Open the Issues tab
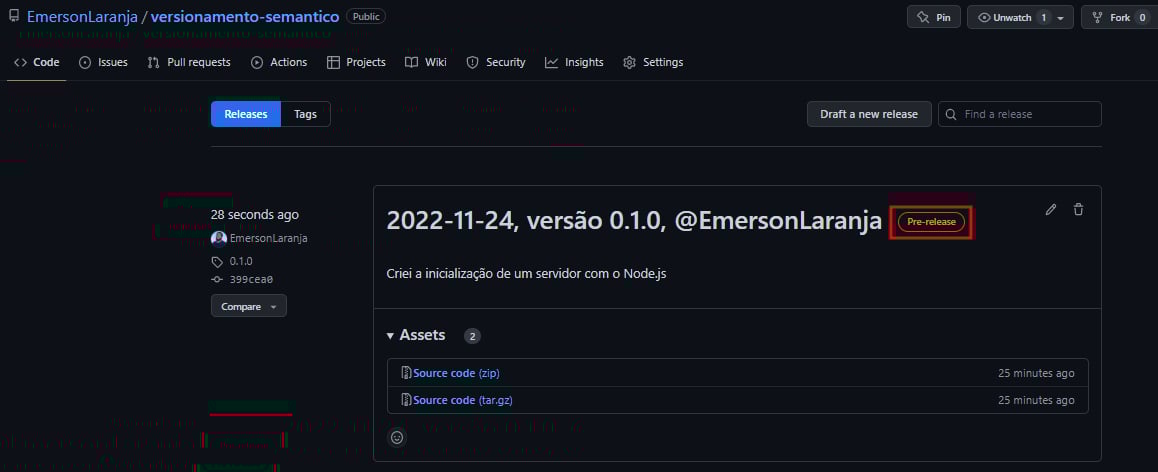 coord(103,62)
